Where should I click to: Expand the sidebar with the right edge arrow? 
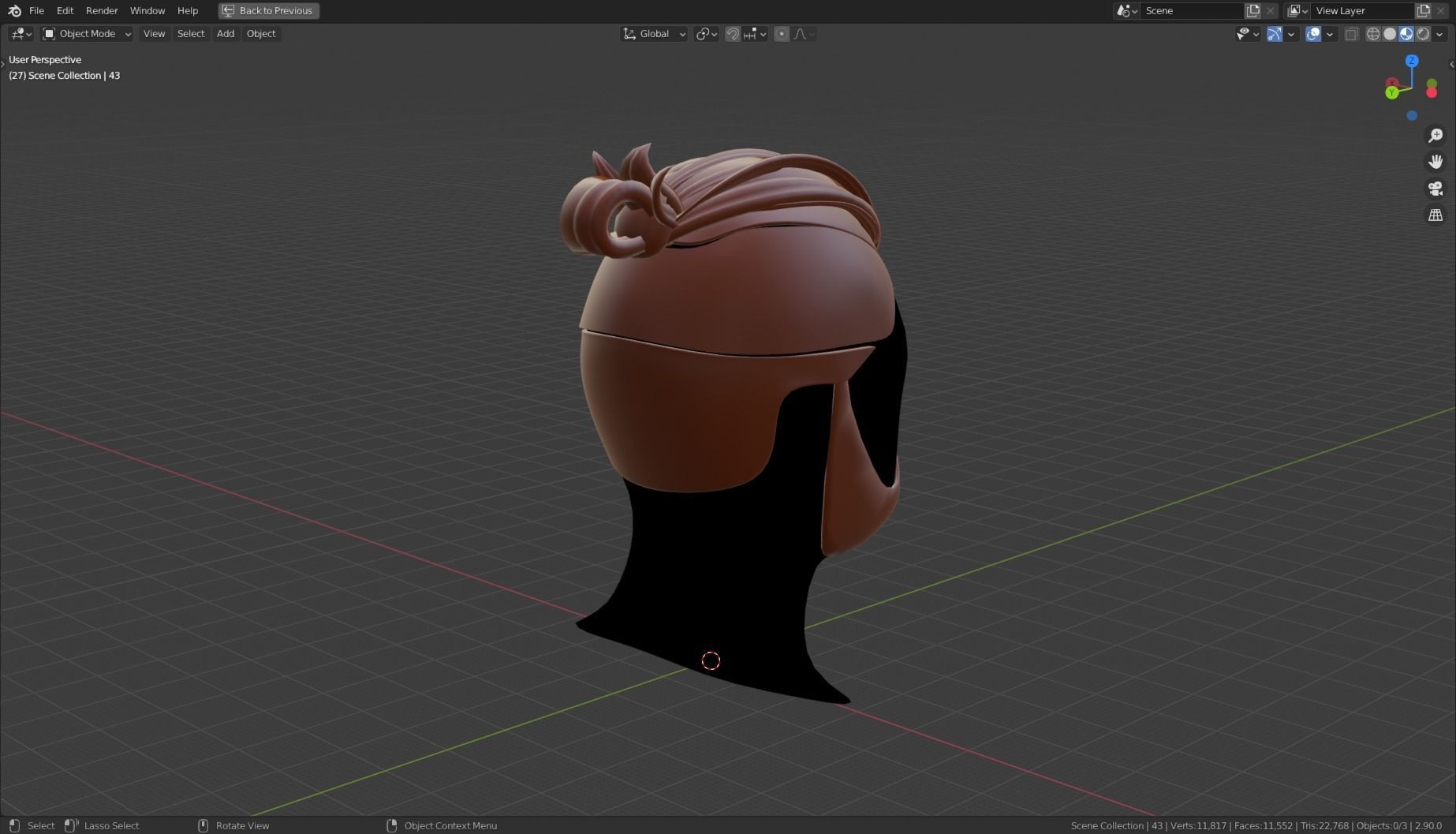(1452, 64)
